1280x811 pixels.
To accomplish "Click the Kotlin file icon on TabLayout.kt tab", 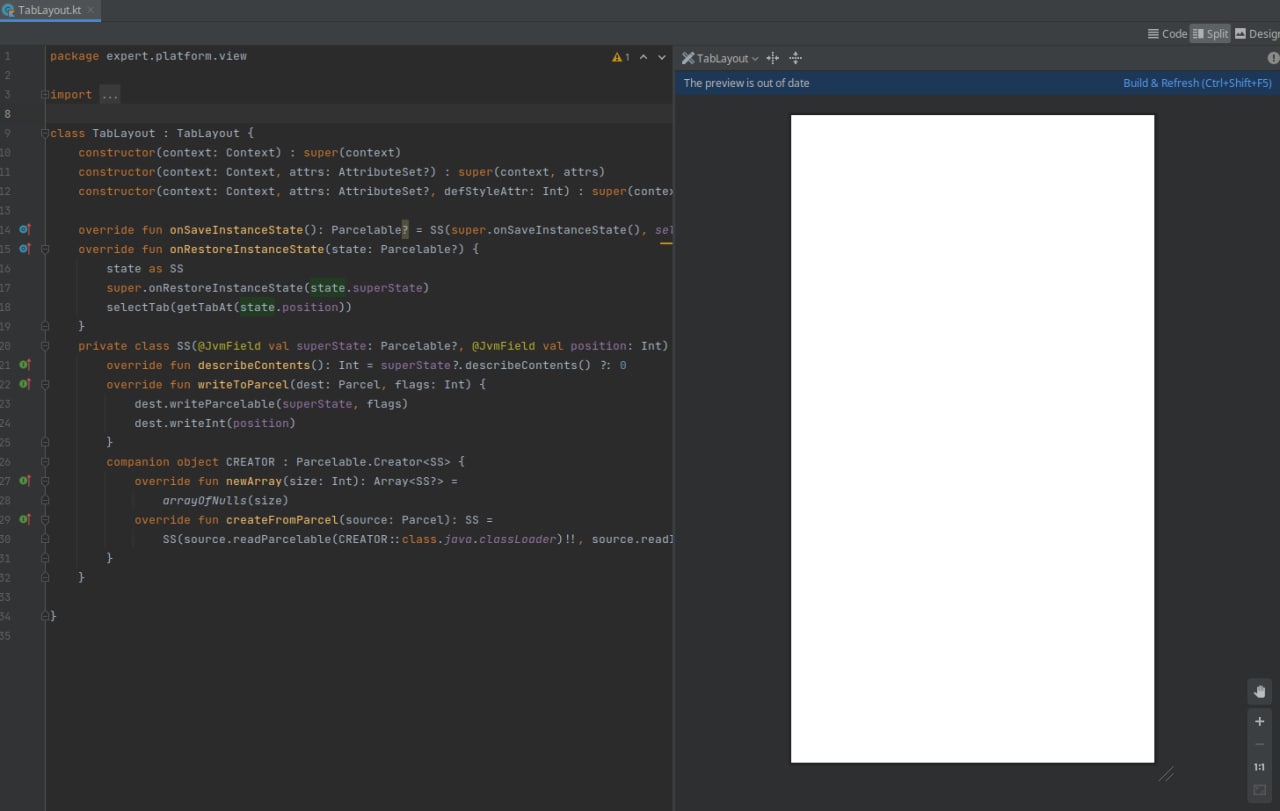I will tap(8, 10).
